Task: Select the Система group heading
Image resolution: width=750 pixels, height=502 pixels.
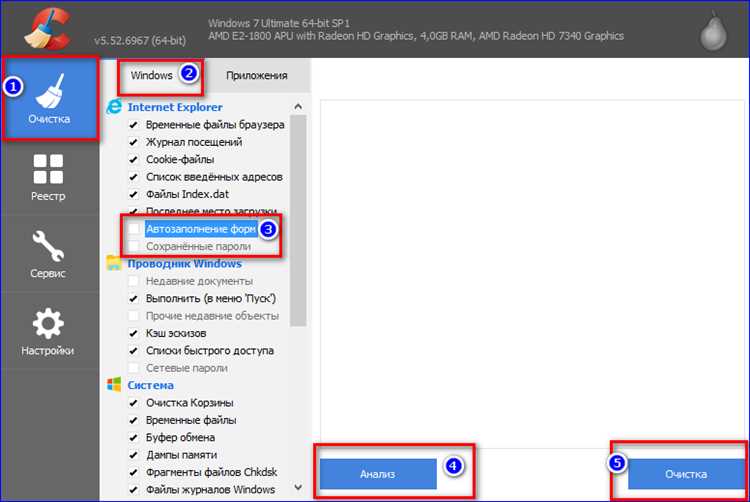Action: [x=150, y=385]
